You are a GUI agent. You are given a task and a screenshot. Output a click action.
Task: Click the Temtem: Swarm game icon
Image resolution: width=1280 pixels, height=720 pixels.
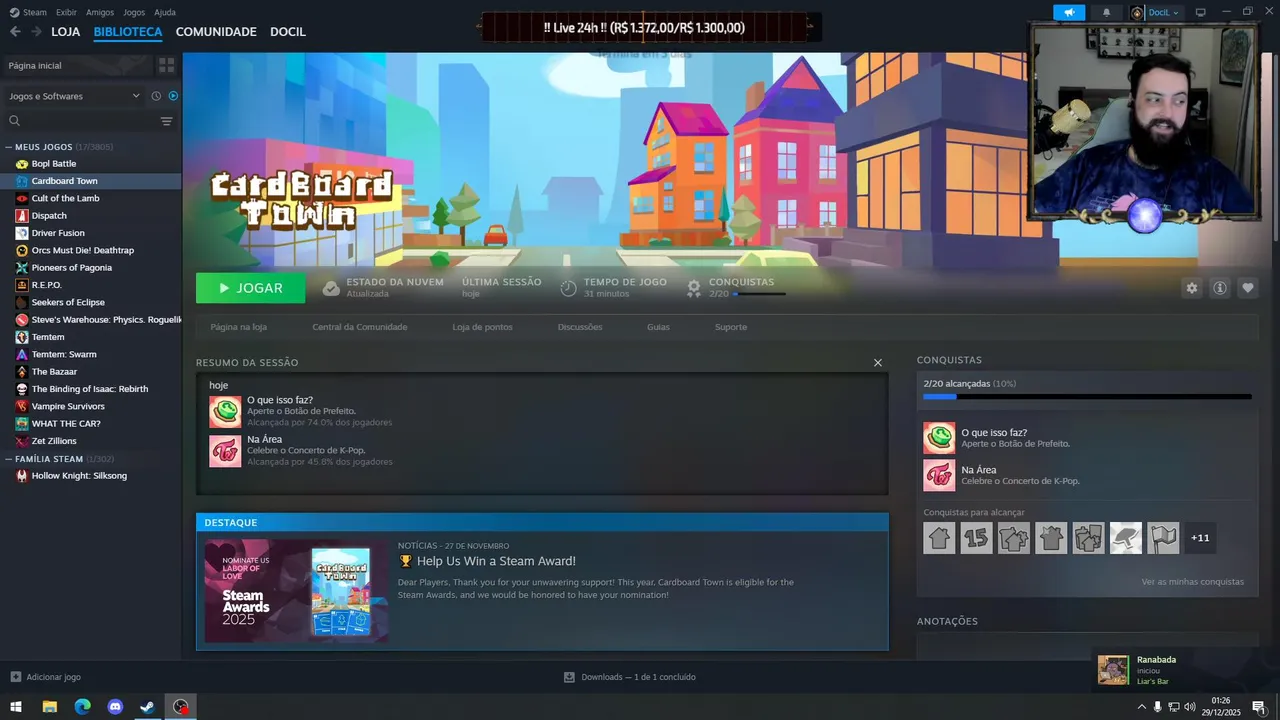[22, 354]
